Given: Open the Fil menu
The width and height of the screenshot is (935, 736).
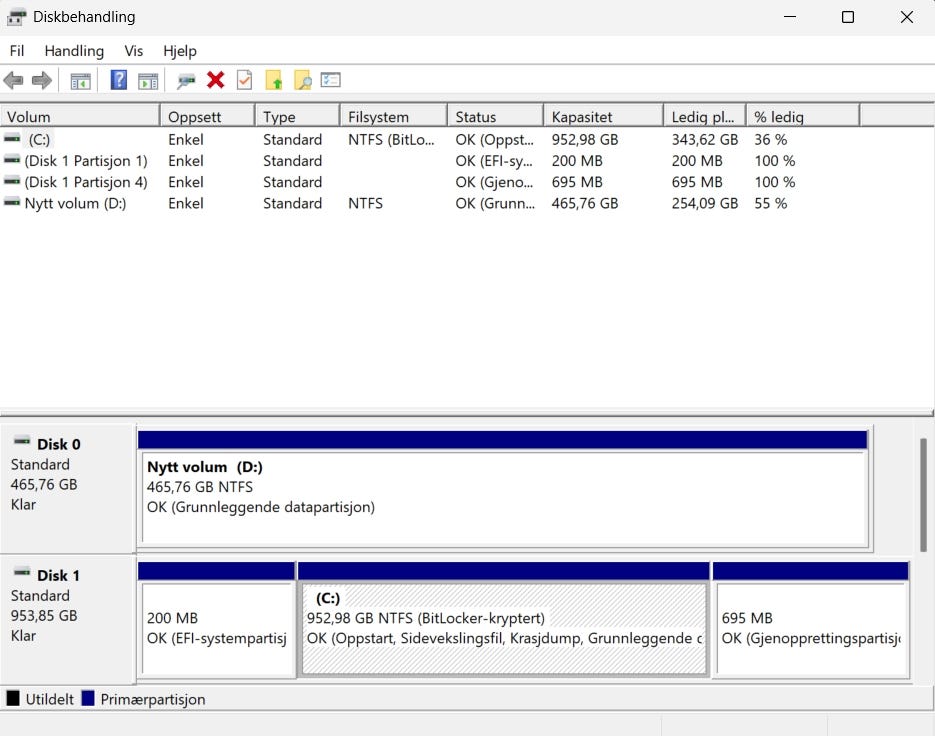Looking at the screenshot, I should [17, 51].
